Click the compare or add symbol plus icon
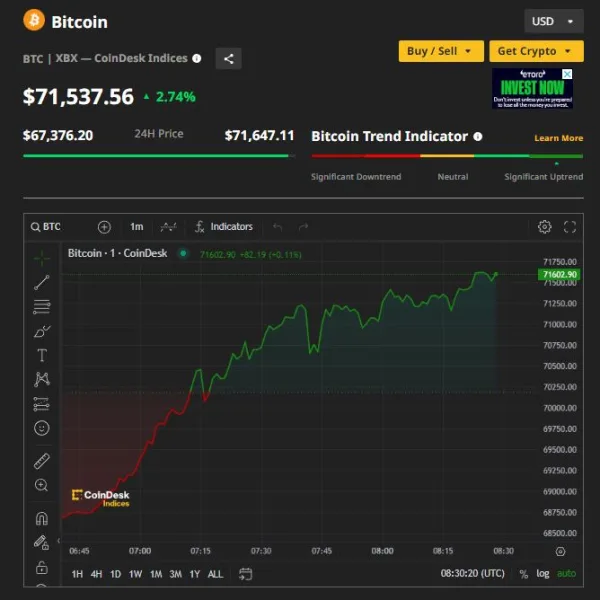This screenshot has width=600, height=600. (x=104, y=227)
